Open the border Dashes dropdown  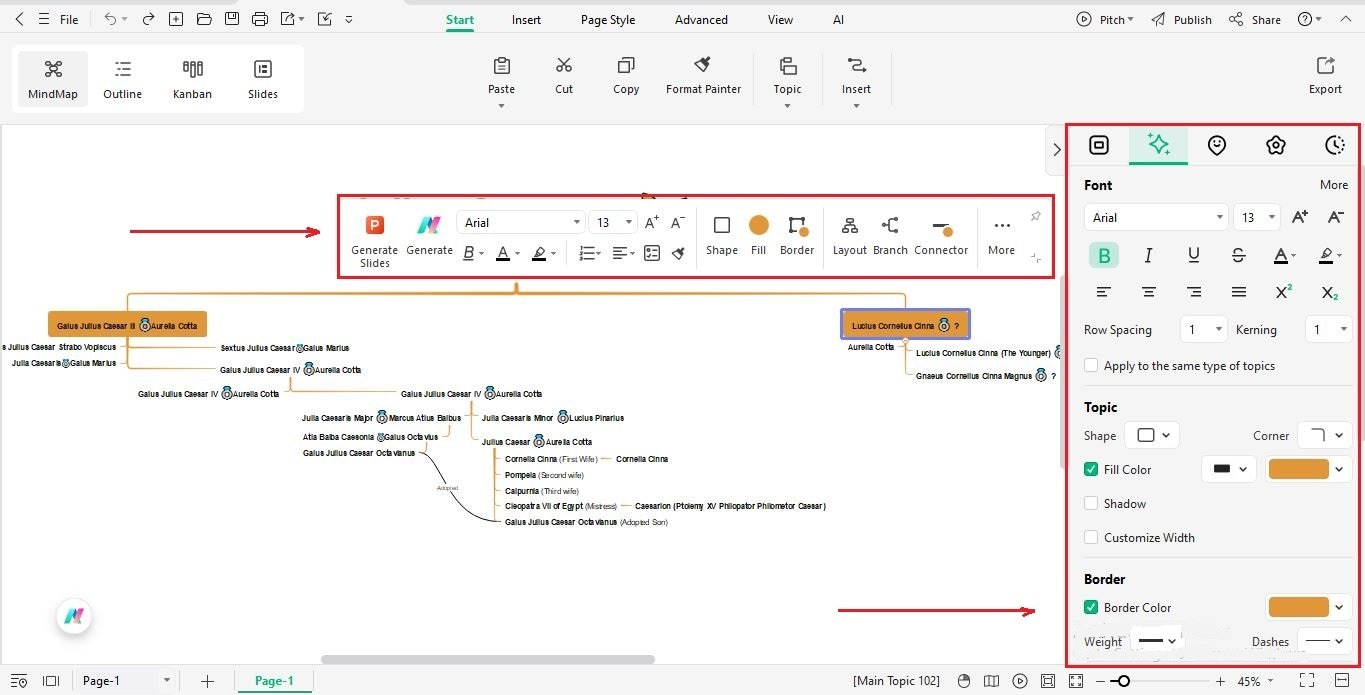[1325, 641]
